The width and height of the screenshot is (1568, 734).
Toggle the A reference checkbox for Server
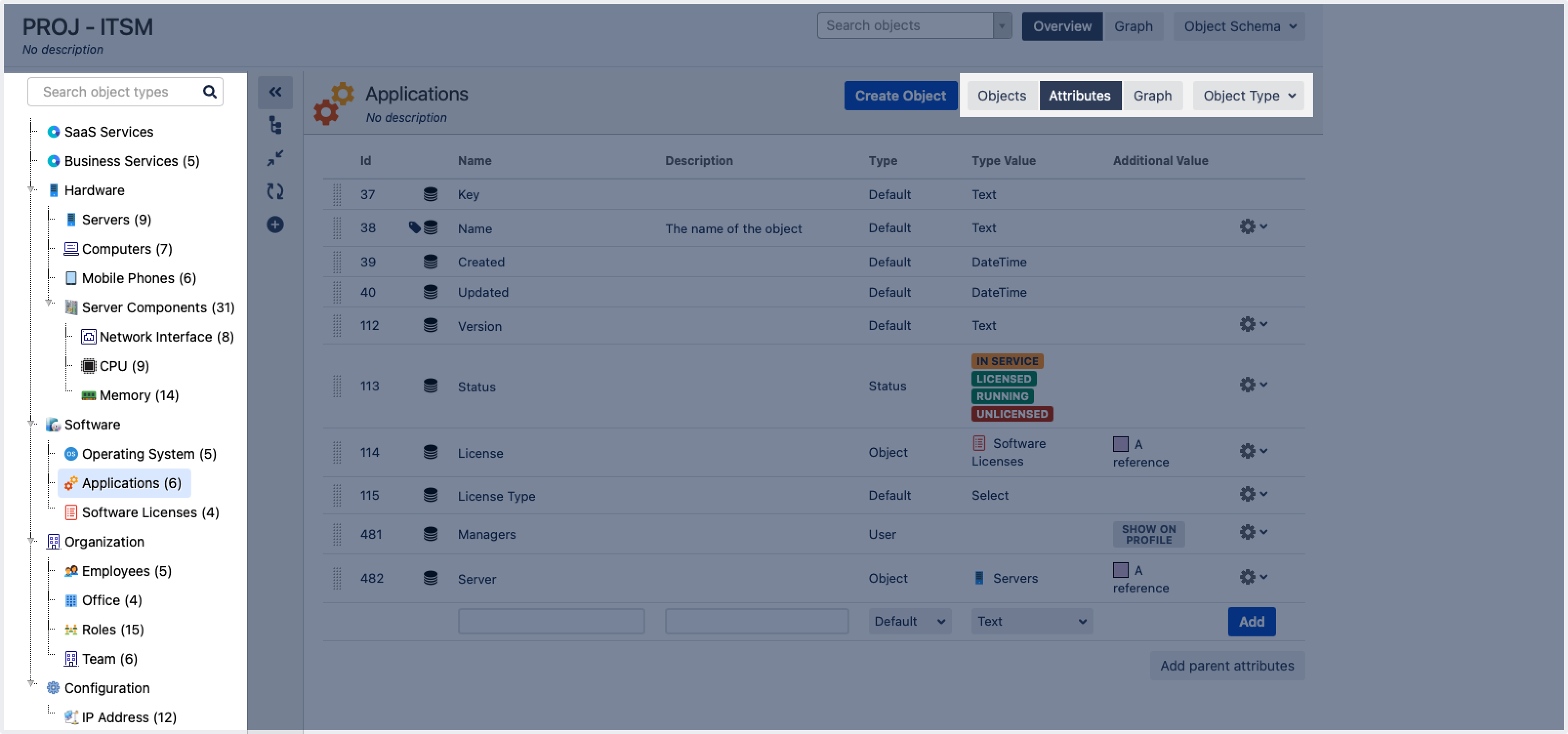(x=1122, y=571)
